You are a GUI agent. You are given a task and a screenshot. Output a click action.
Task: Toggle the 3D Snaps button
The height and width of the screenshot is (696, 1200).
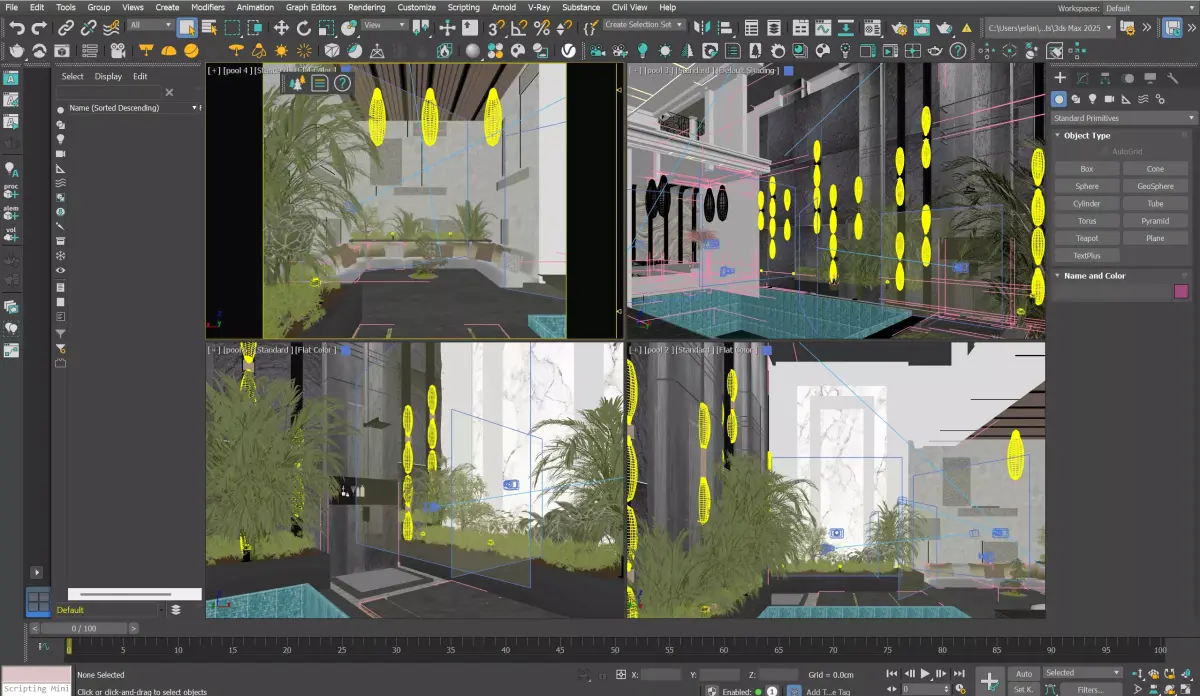495,28
